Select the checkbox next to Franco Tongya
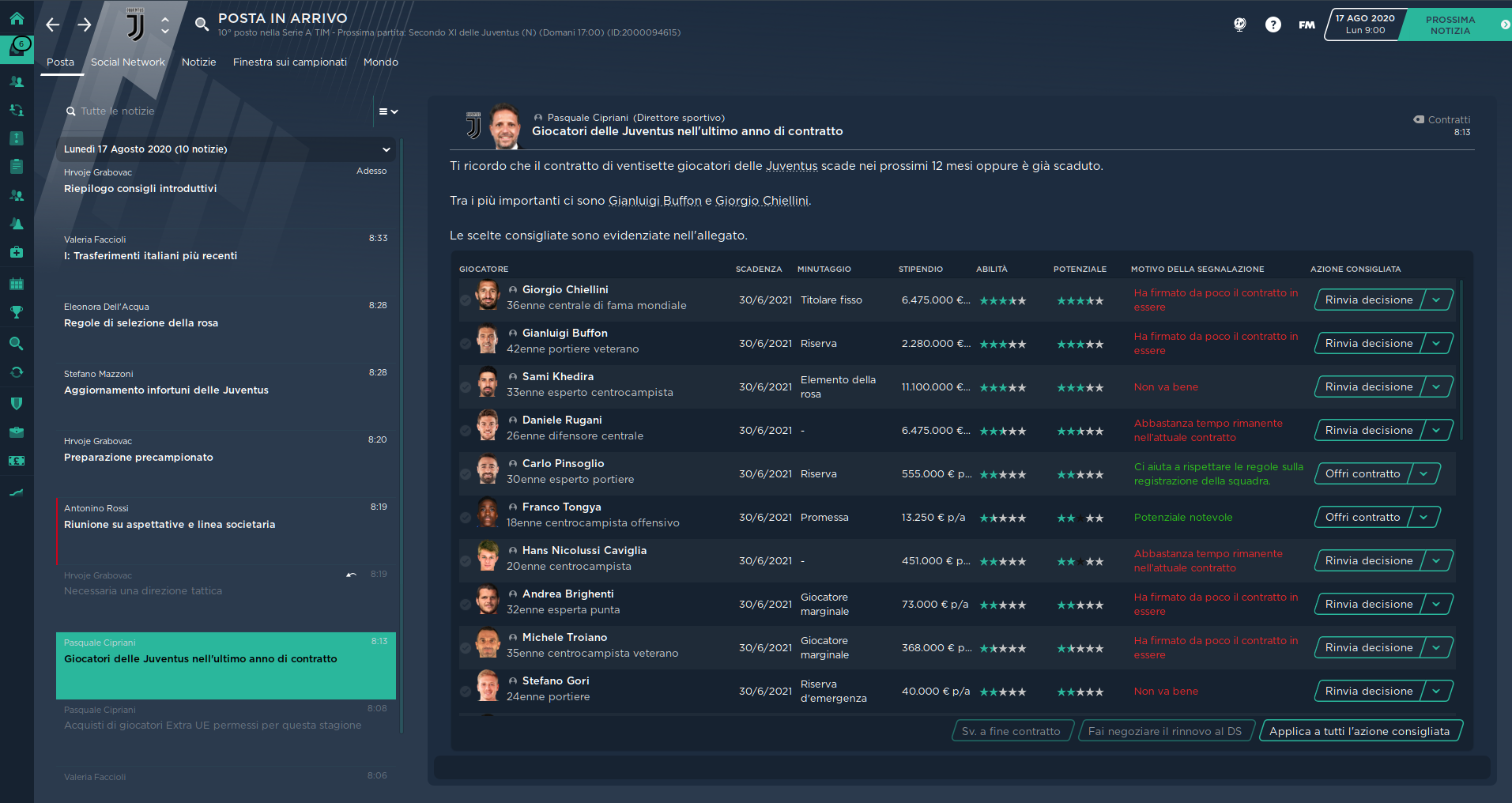1512x803 pixels. tap(466, 518)
